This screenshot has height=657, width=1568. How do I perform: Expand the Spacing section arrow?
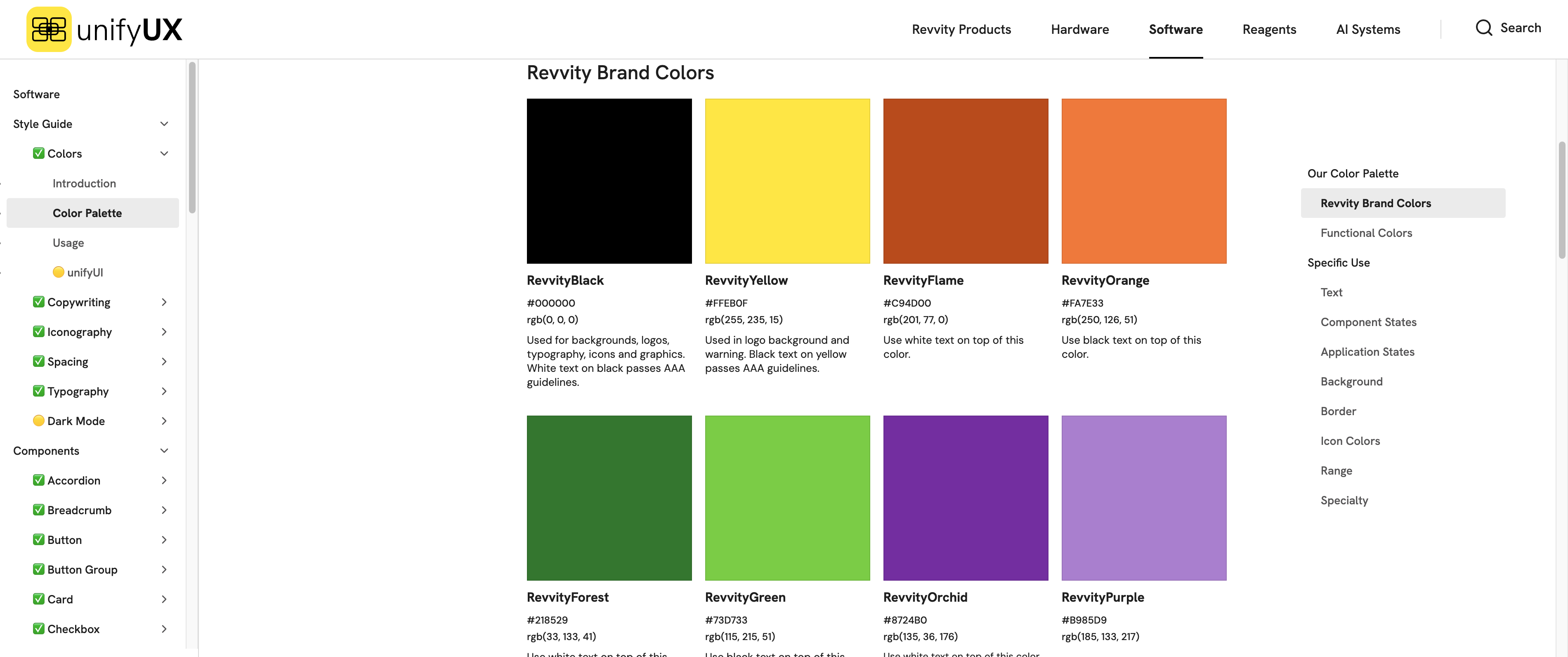(164, 361)
